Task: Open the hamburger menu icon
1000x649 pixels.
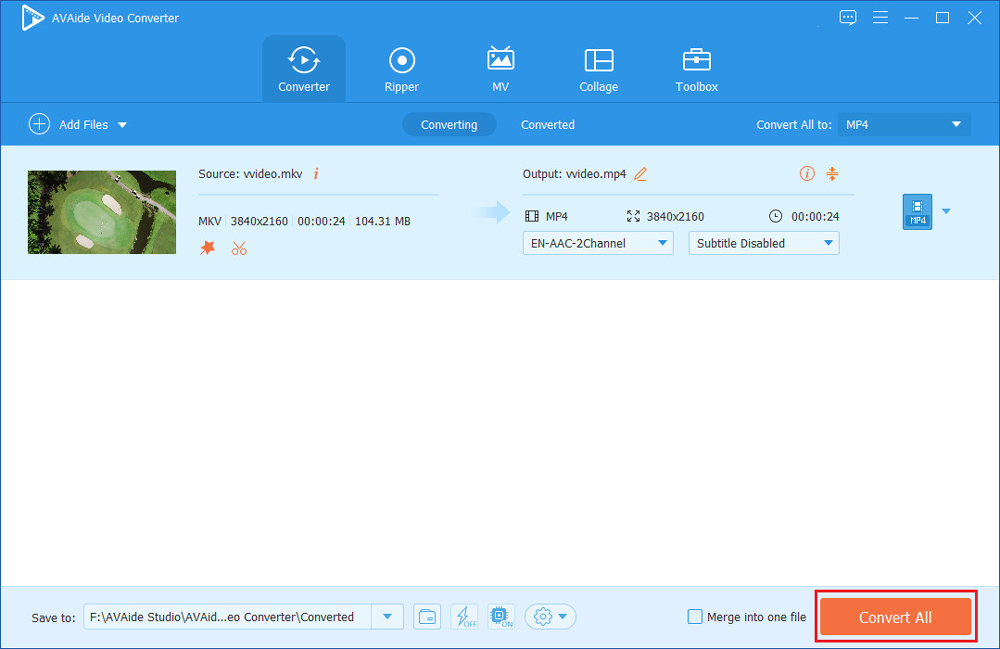Action: click(880, 17)
